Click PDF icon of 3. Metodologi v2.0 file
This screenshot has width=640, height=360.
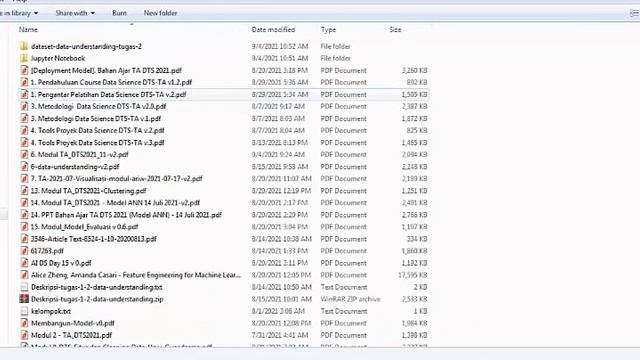point(24,107)
